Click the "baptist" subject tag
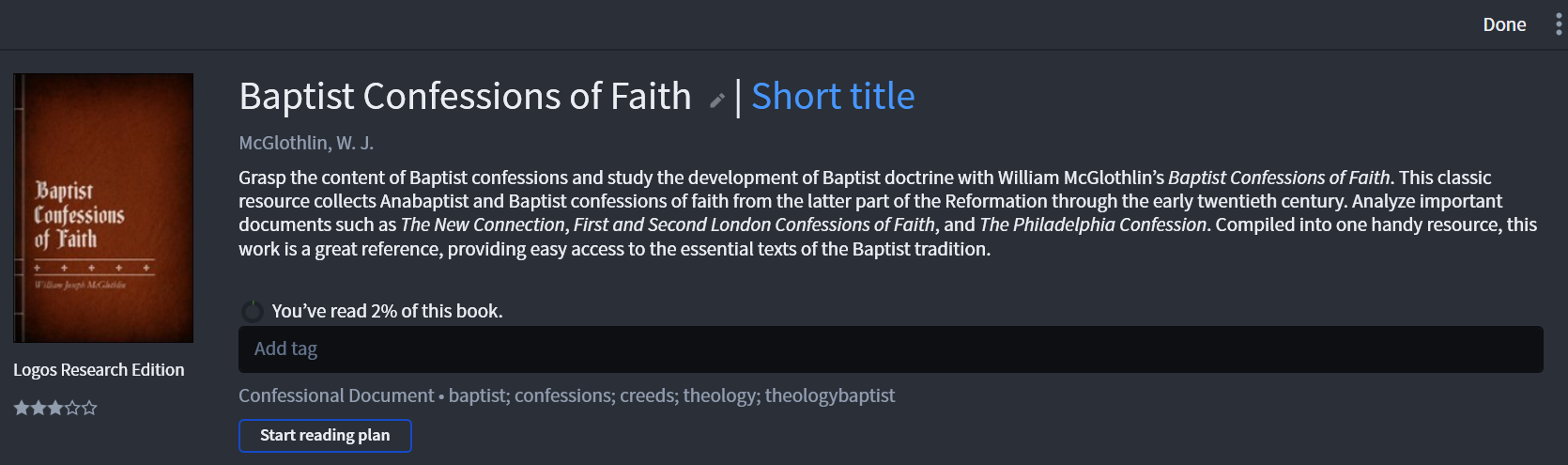 [478, 395]
